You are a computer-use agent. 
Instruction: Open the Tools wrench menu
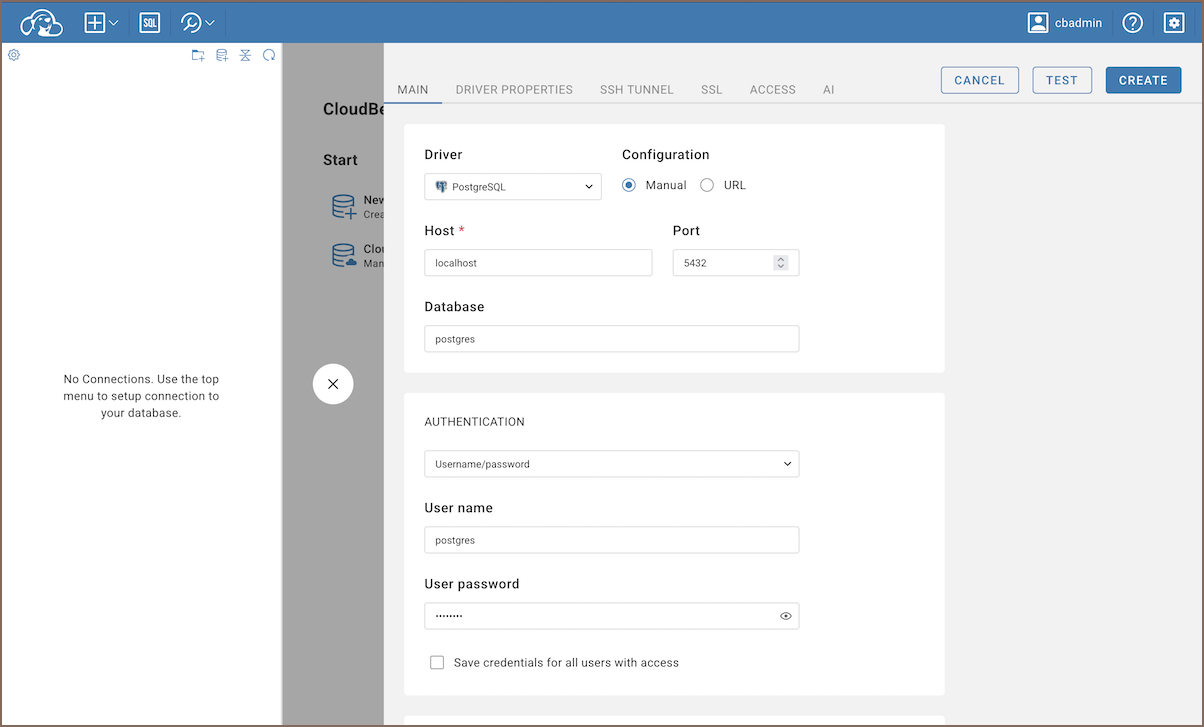[x=198, y=22]
